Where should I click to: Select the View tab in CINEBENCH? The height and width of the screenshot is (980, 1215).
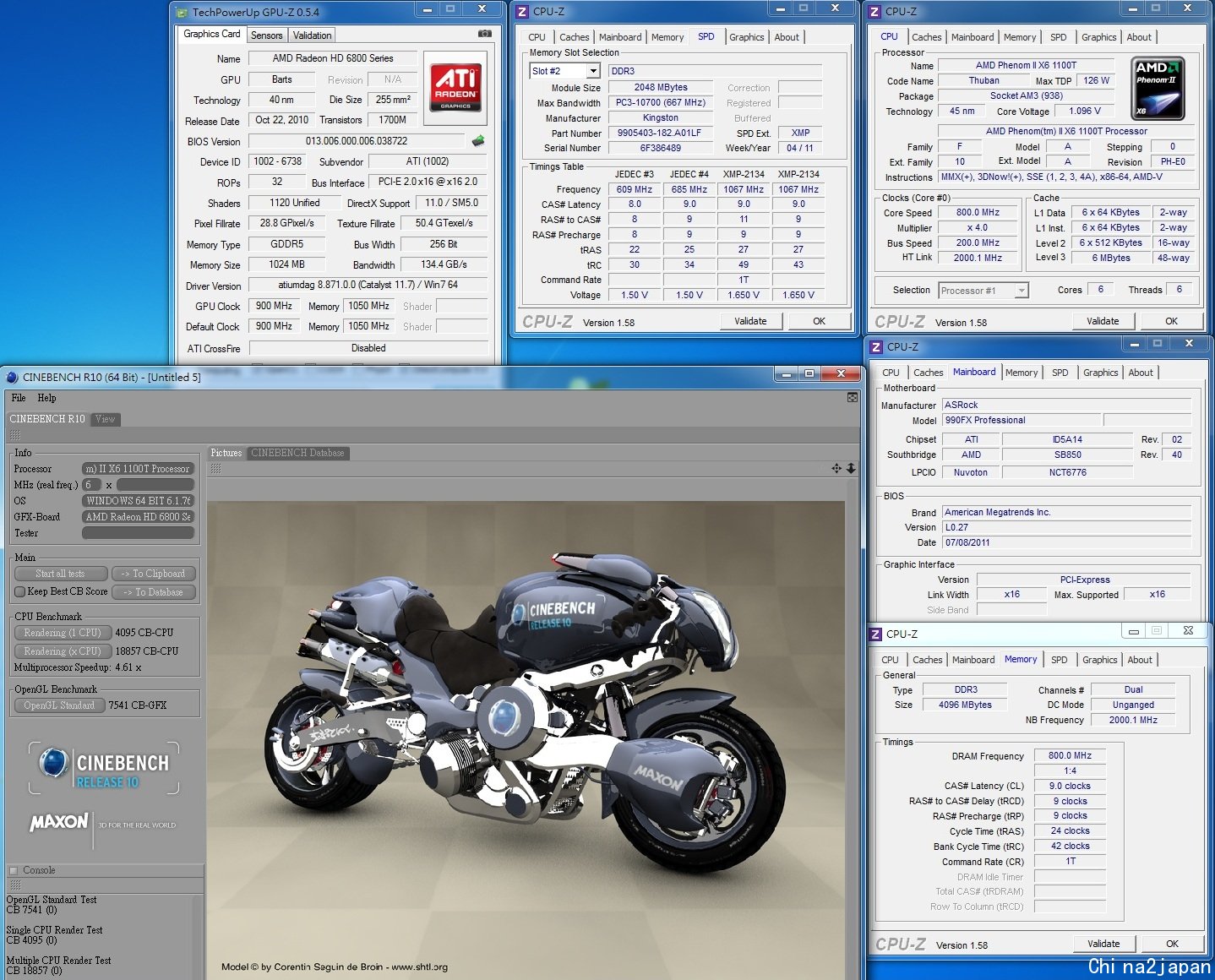tap(105, 419)
